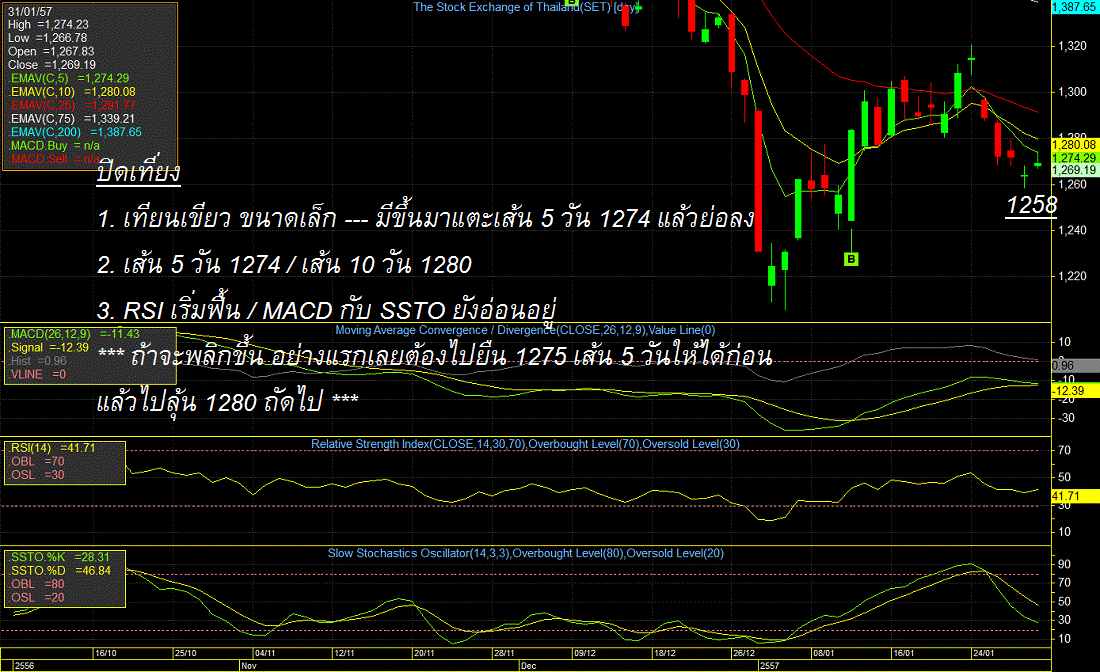Click the MACD(26,12,9) =-11.43 legend line

pos(74,334)
